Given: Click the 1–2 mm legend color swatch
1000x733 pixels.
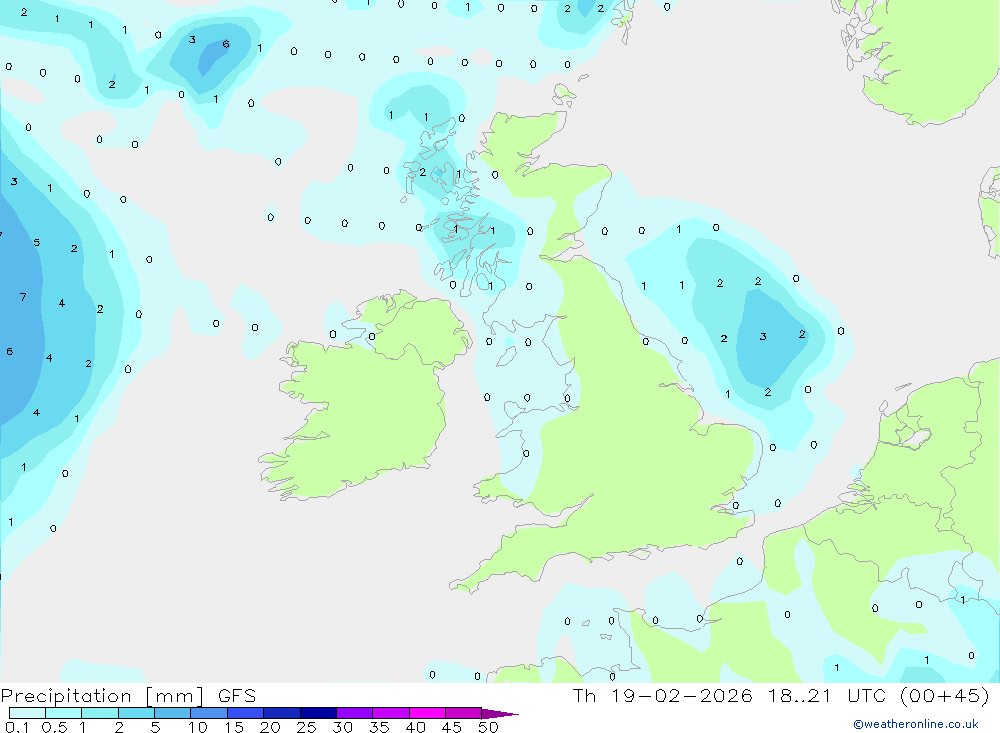Looking at the screenshot, I should (x=99, y=713).
